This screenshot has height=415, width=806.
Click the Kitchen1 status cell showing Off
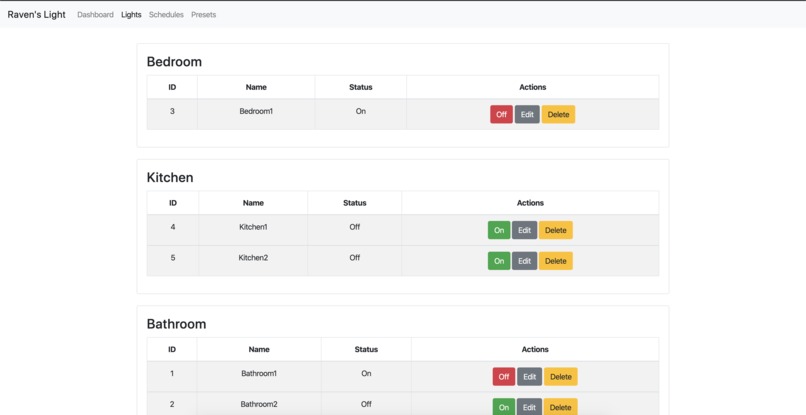click(x=355, y=230)
